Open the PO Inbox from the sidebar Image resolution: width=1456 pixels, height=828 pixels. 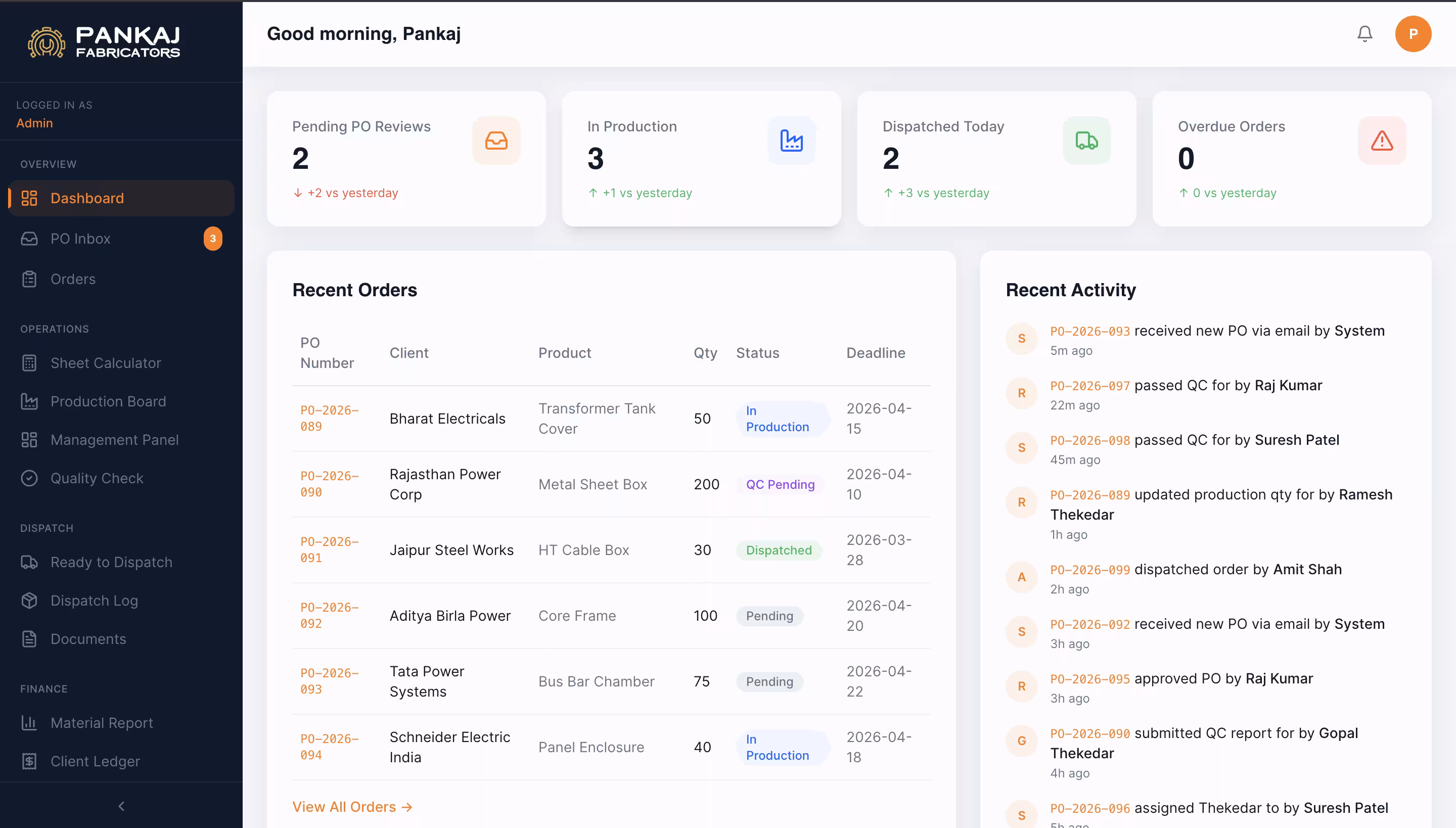80,238
